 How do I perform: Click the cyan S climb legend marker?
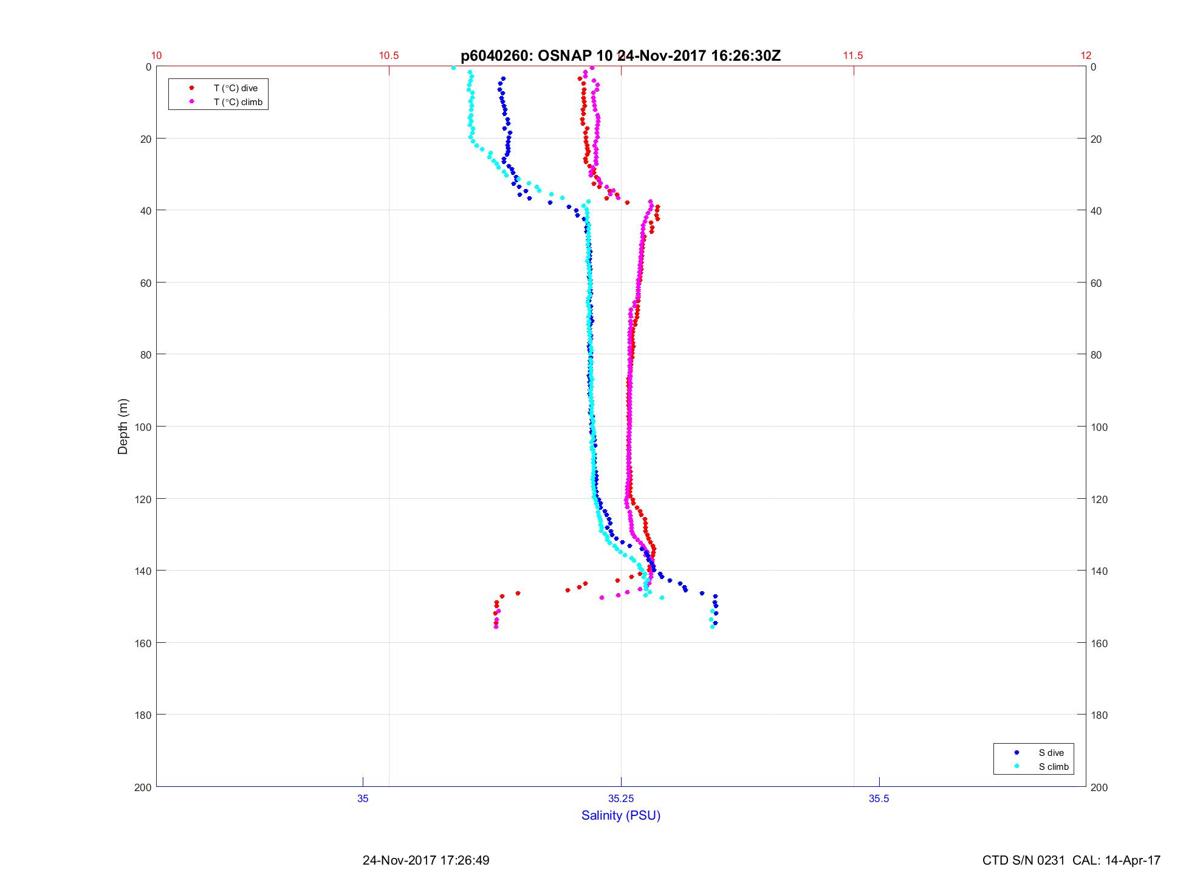(x=1016, y=766)
